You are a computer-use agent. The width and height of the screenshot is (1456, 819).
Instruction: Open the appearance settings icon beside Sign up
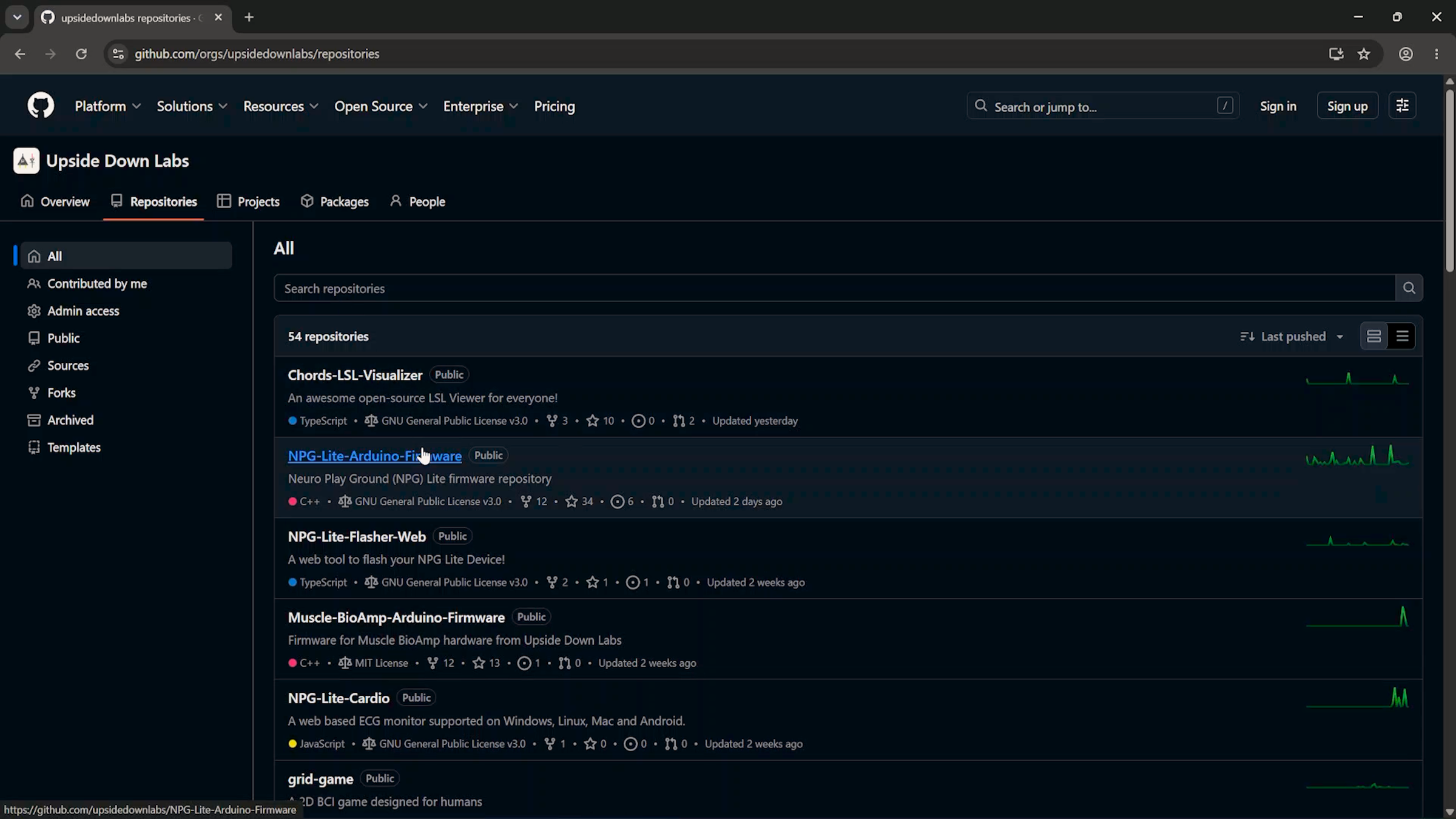[1402, 106]
